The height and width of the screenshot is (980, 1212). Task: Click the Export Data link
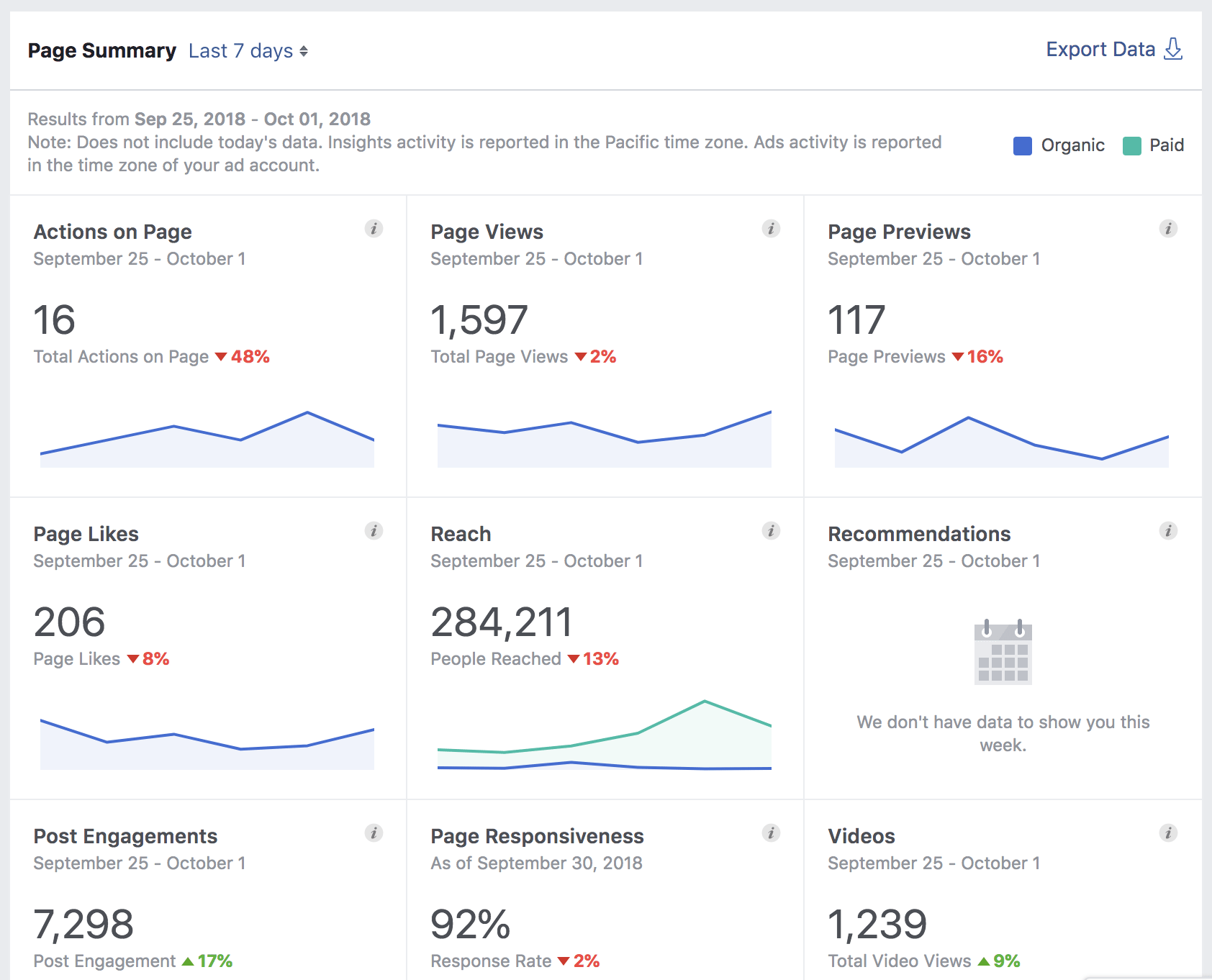1100,49
